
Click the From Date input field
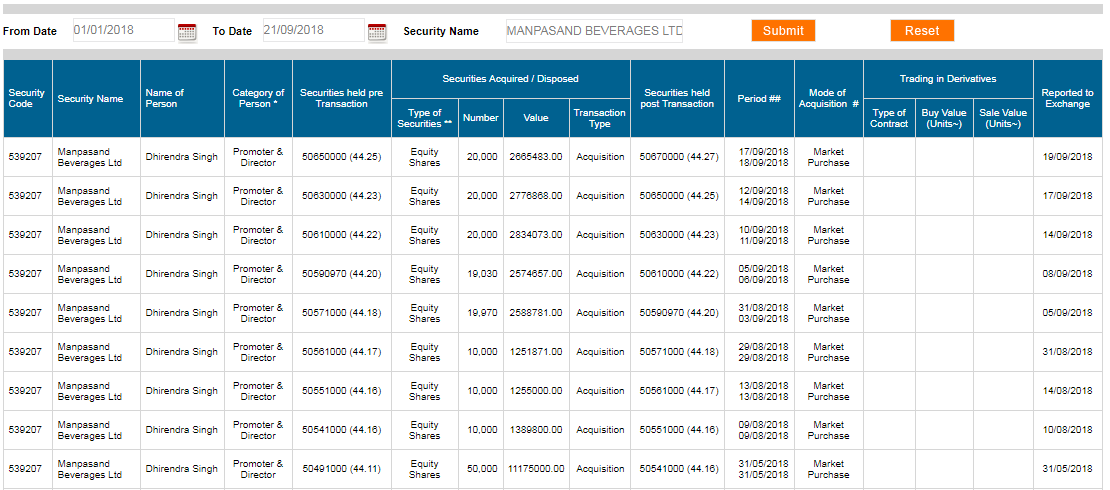click(x=123, y=30)
